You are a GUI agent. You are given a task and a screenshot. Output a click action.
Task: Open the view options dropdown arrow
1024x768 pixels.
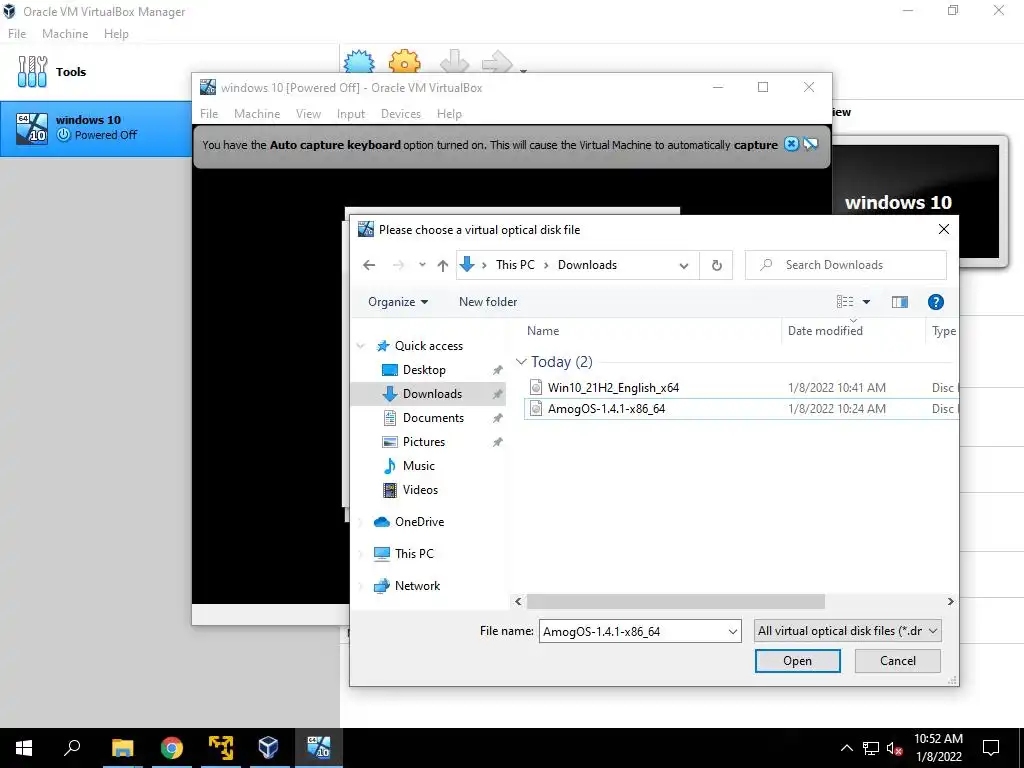coord(867,302)
